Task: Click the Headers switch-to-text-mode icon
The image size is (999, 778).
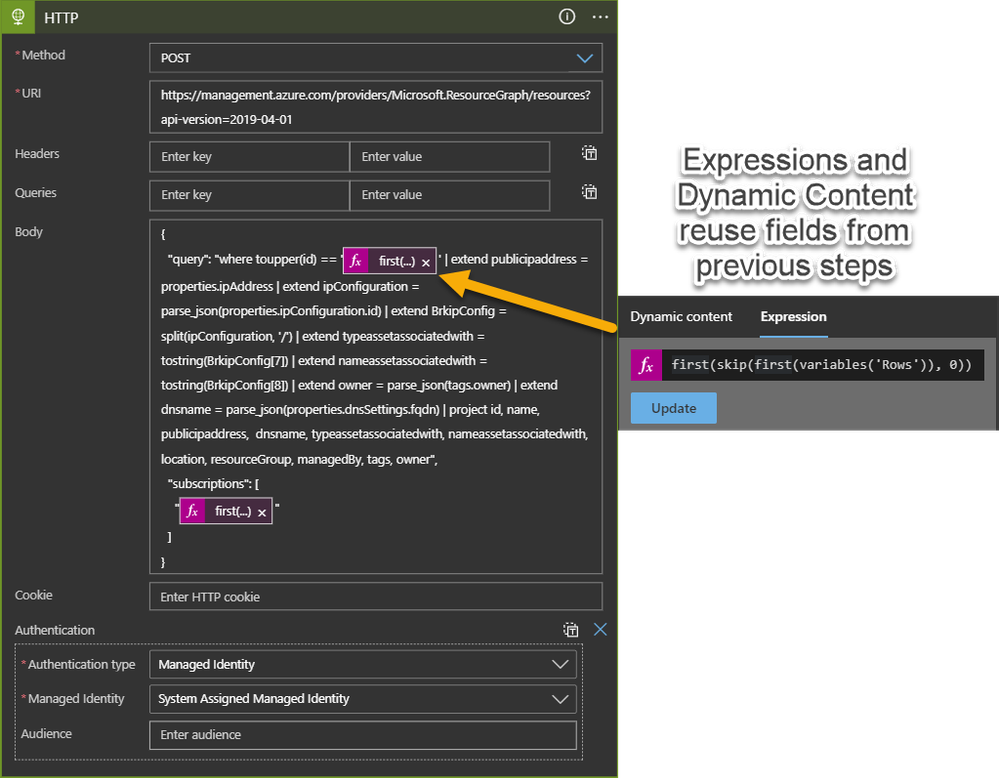Action: pos(589,153)
